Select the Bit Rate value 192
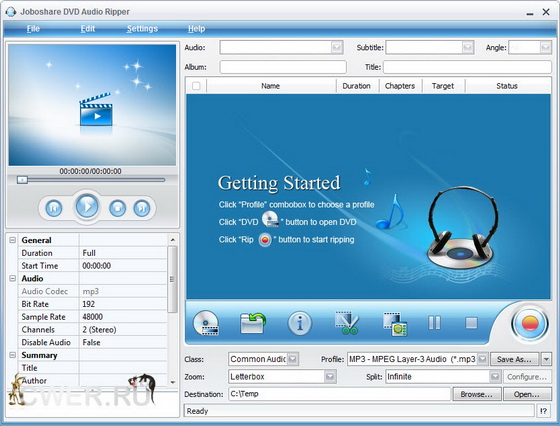The image size is (560, 426). click(x=123, y=304)
